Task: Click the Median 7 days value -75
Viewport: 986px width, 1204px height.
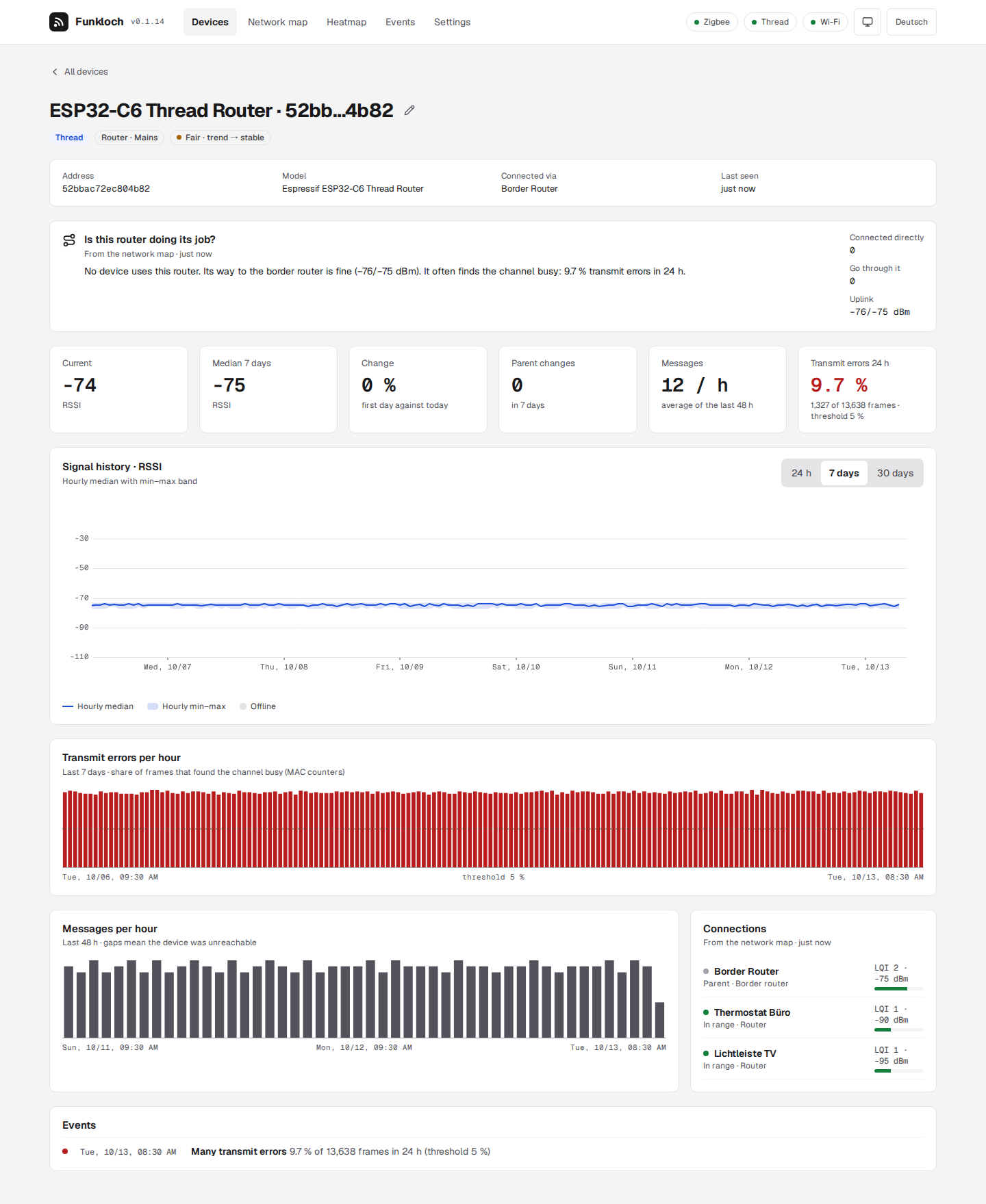Action: pos(229,385)
